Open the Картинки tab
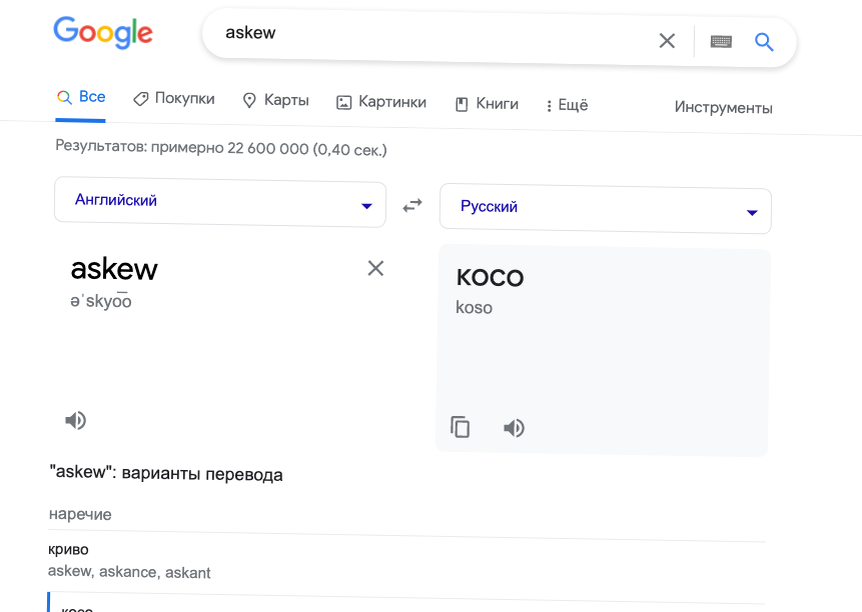 (381, 102)
